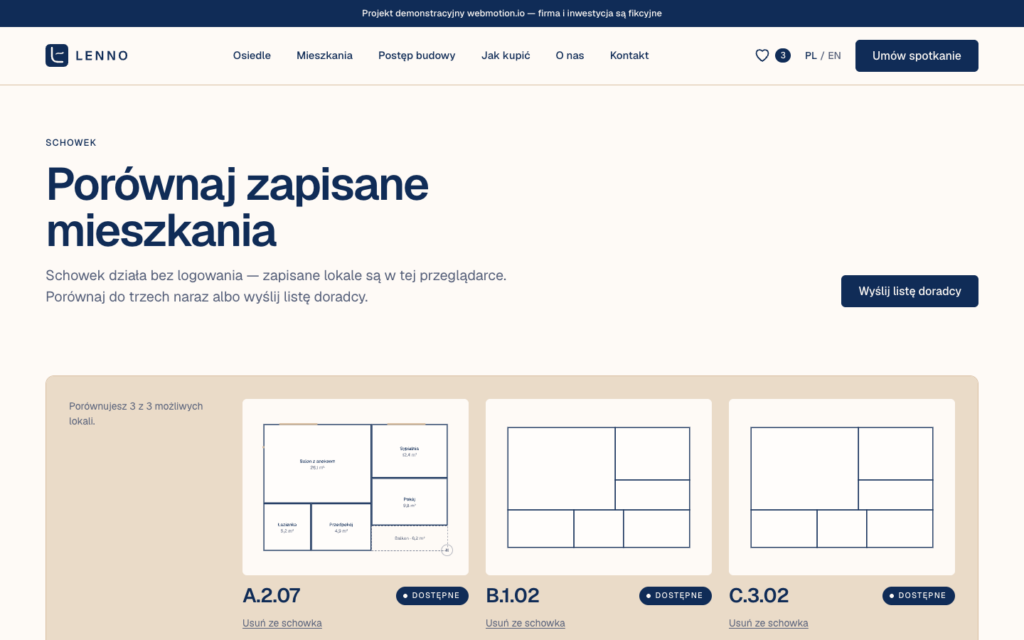Click the SCHOWEK section label

[71, 142]
